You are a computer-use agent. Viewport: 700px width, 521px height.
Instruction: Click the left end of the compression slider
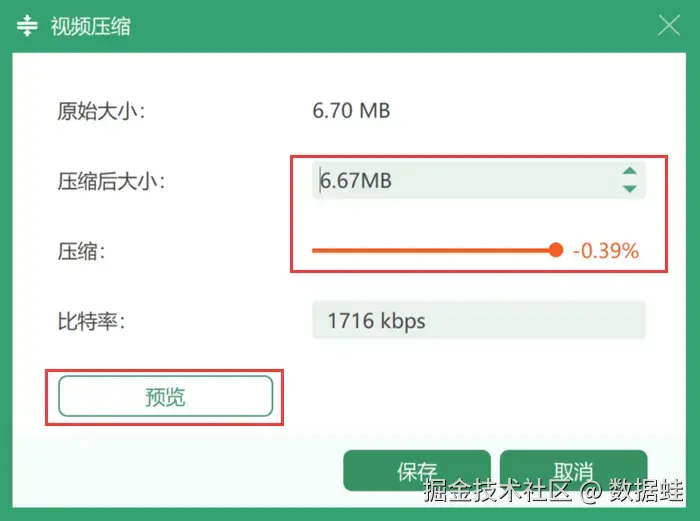click(315, 250)
